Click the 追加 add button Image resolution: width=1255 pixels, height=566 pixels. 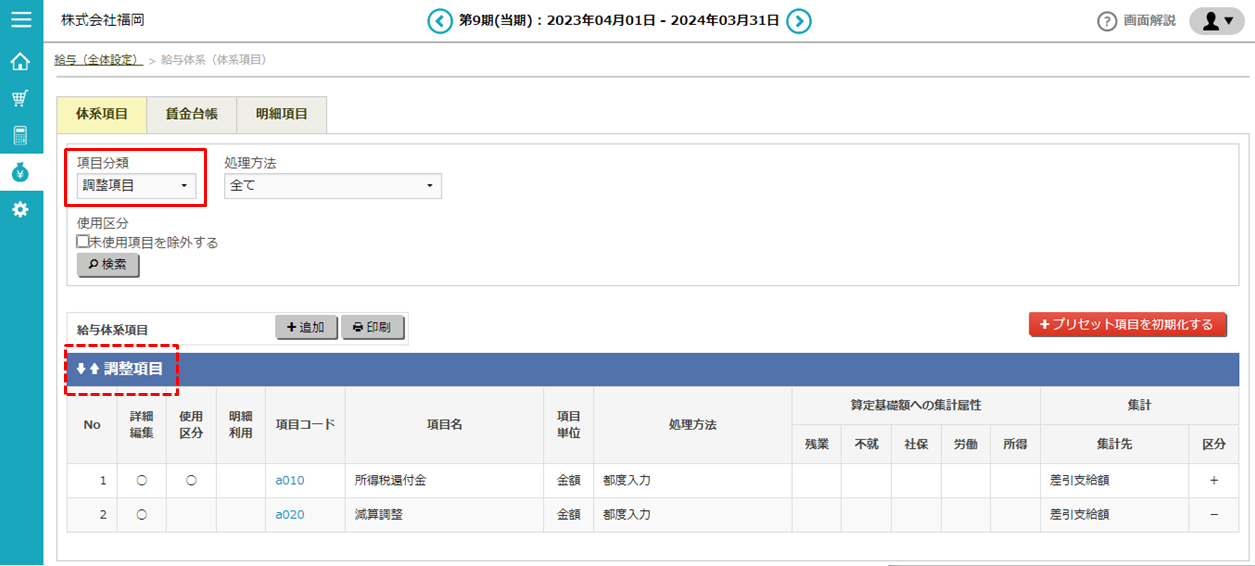point(305,327)
